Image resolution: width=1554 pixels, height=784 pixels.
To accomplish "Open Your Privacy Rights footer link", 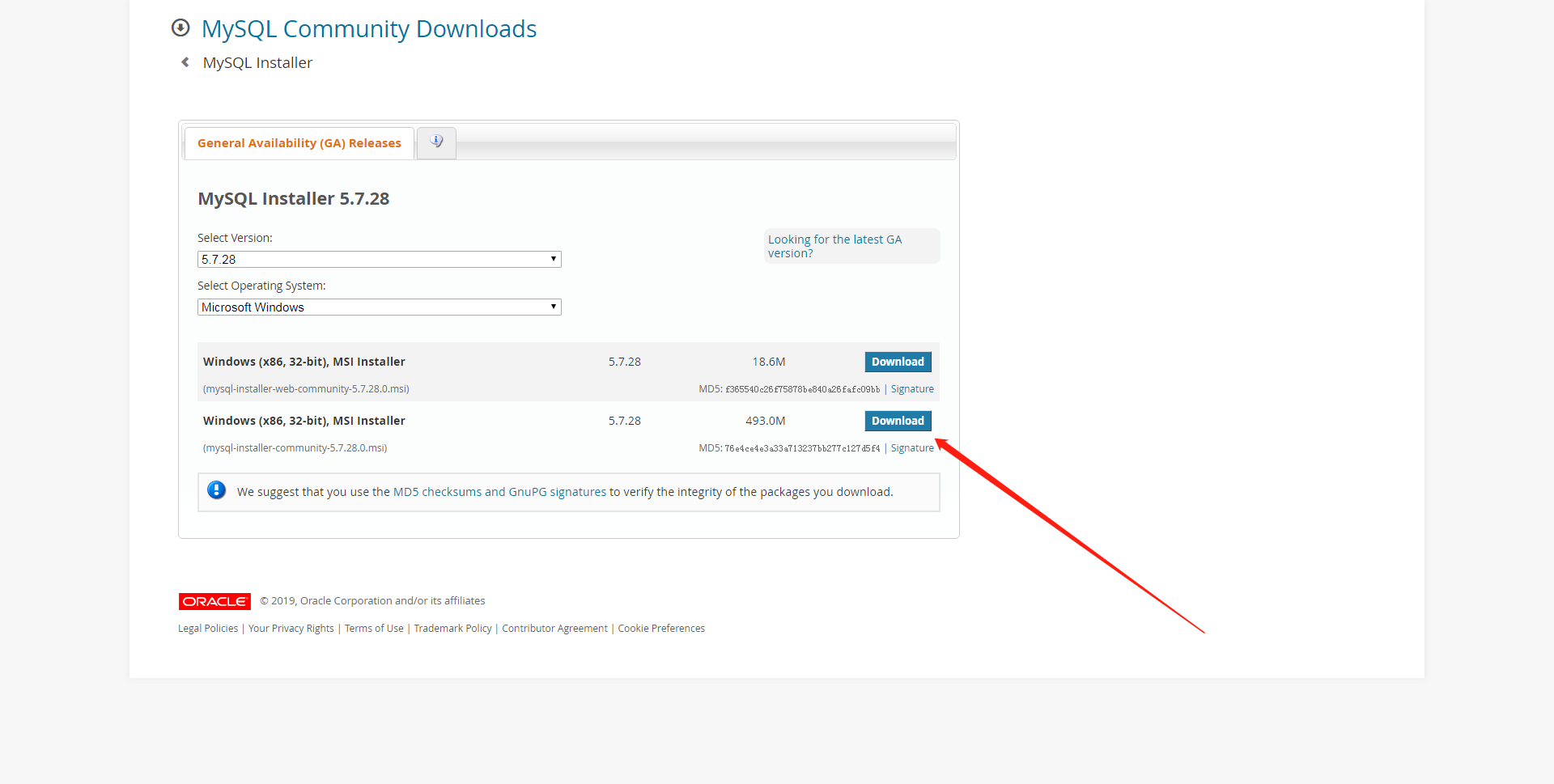I will 291,629.
